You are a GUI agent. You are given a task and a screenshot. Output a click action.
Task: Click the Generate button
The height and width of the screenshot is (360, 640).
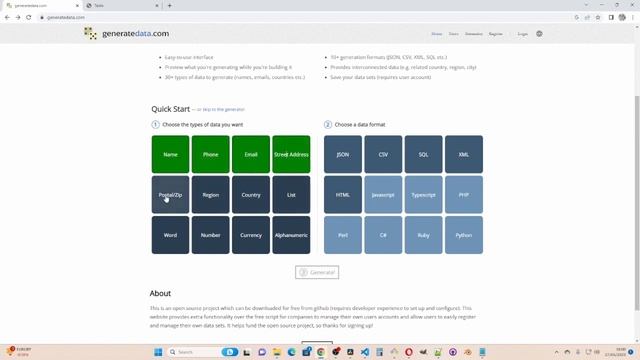click(317, 272)
